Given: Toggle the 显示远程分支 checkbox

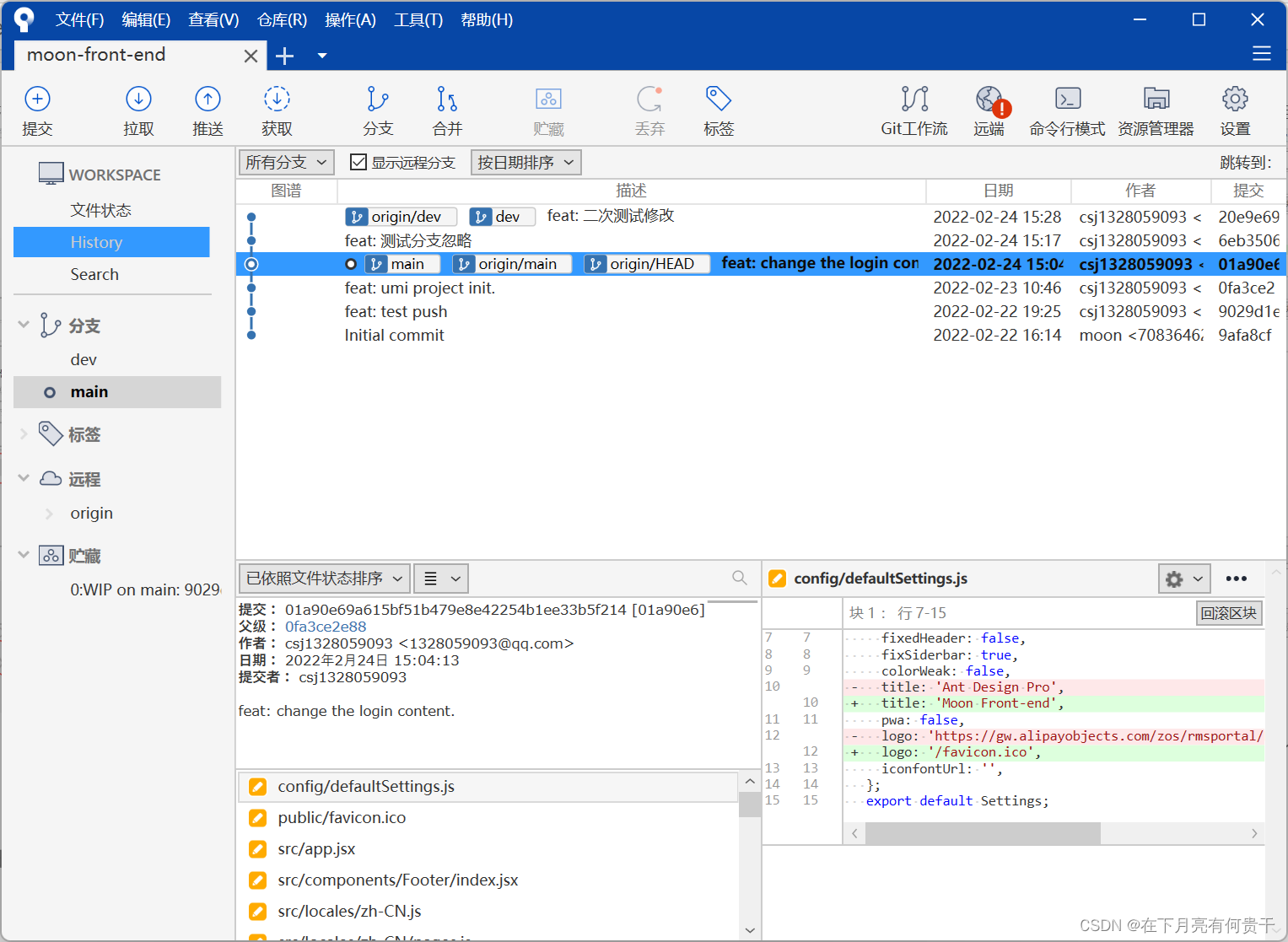Looking at the screenshot, I should point(358,162).
